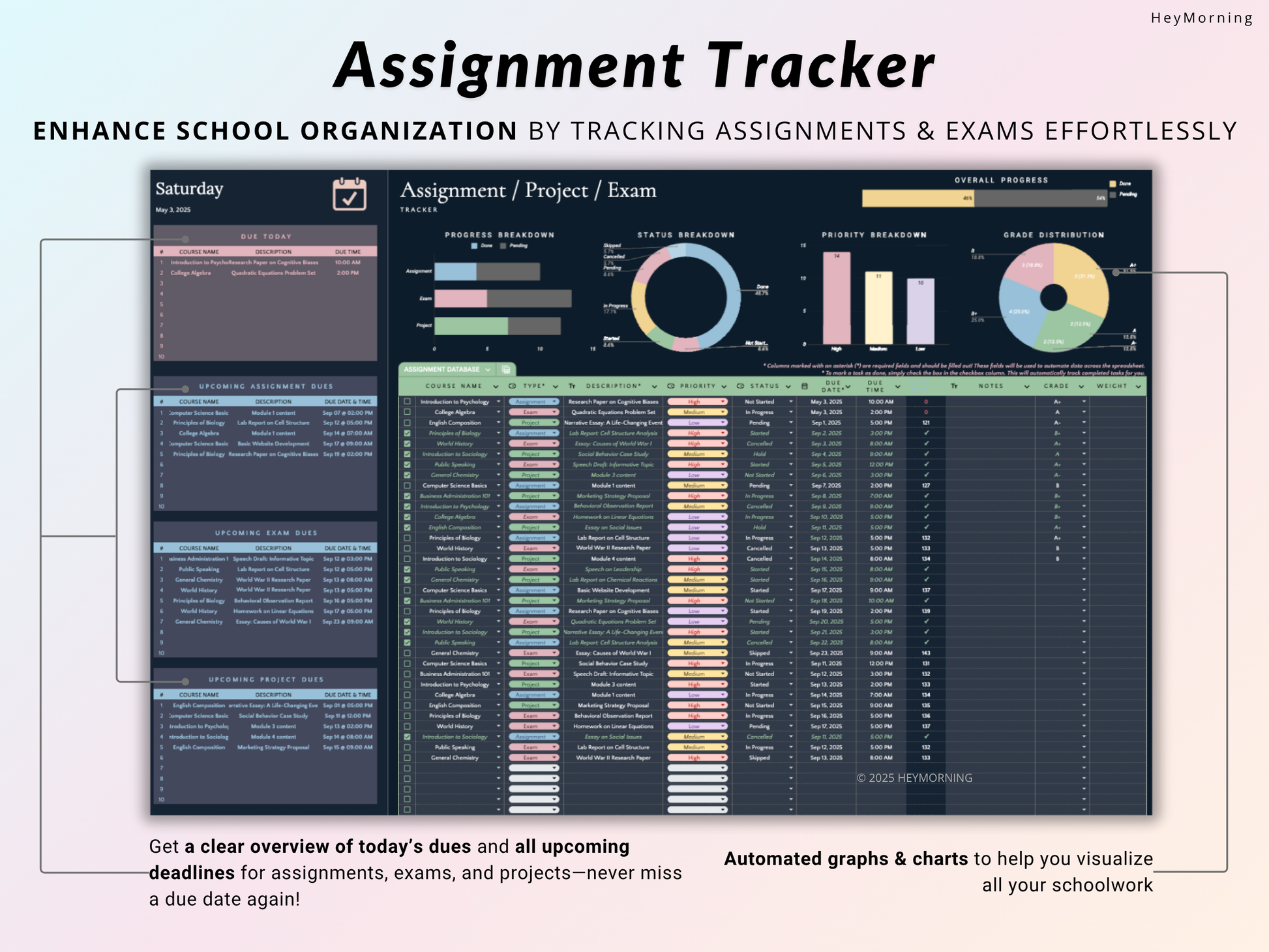1269x952 pixels.
Task: Select the Assignment / Project / Exam title
Action: click(528, 190)
